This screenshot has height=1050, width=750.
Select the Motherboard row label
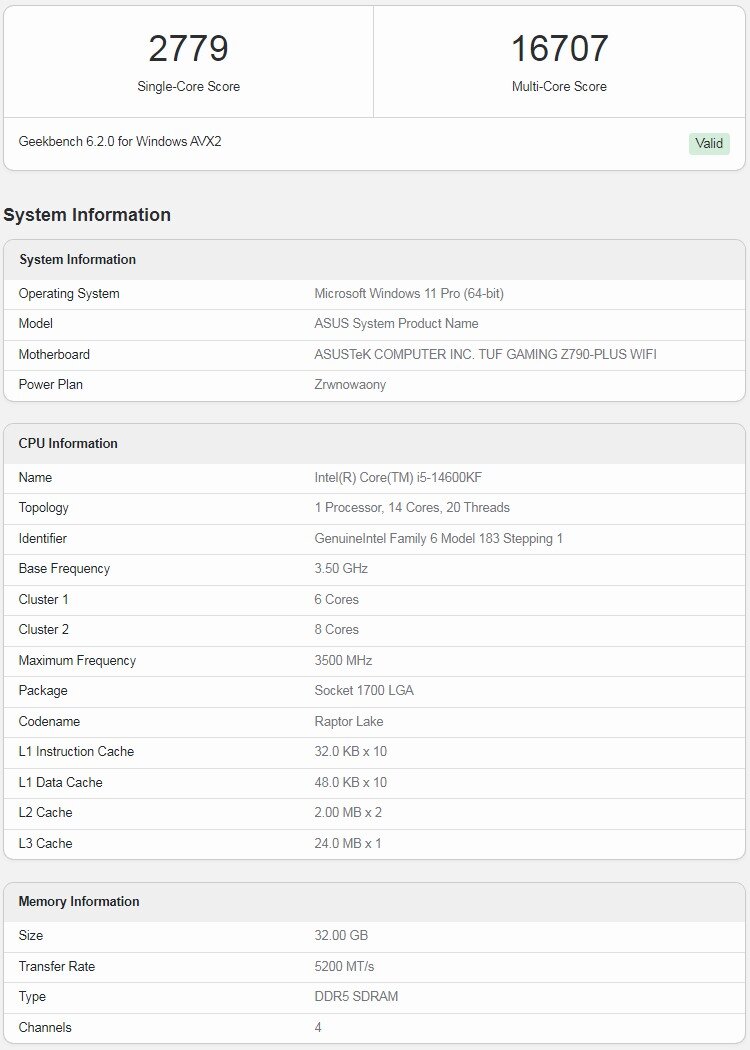pyautogui.click(x=54, y=354)
